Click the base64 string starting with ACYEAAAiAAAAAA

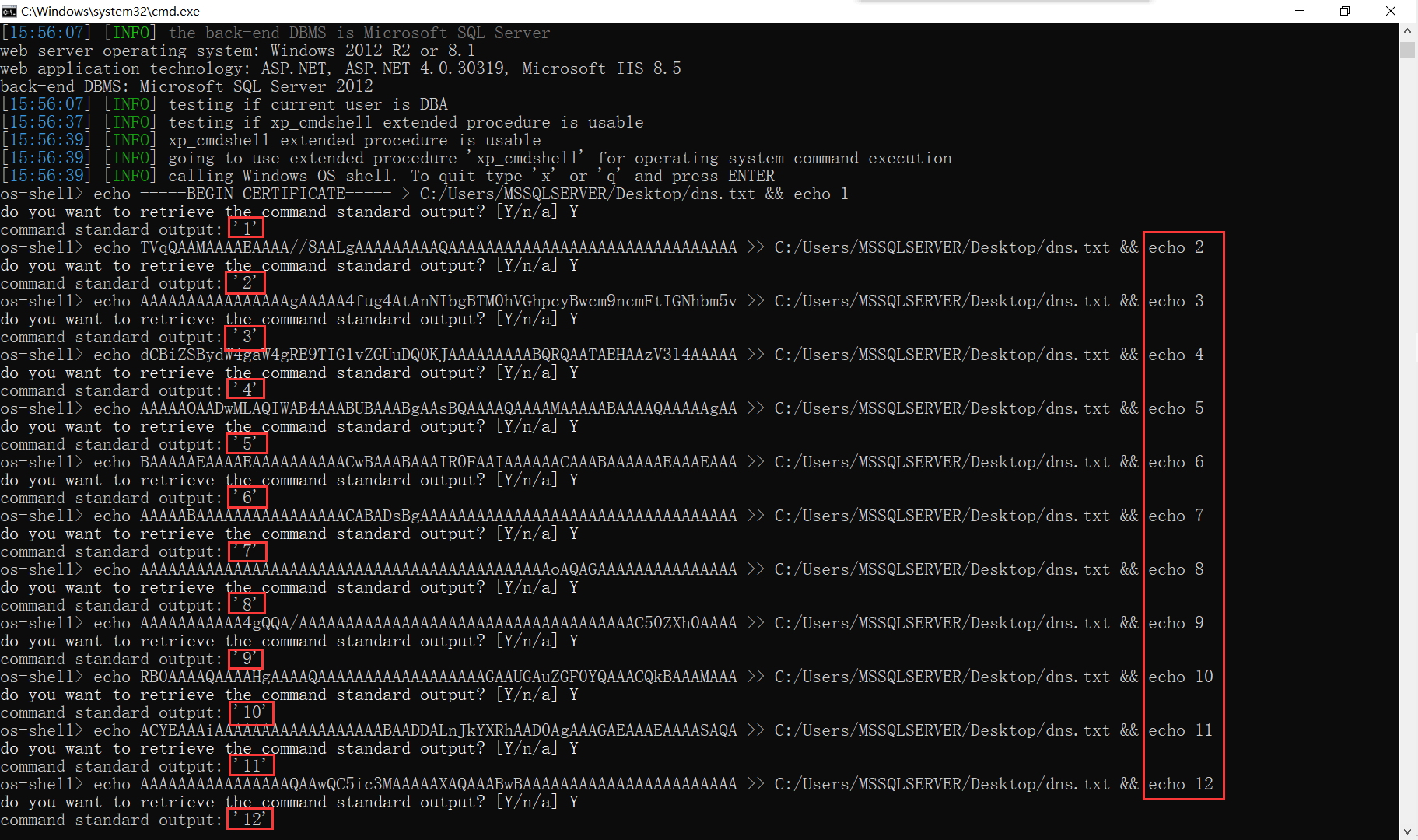click(439, 730)
